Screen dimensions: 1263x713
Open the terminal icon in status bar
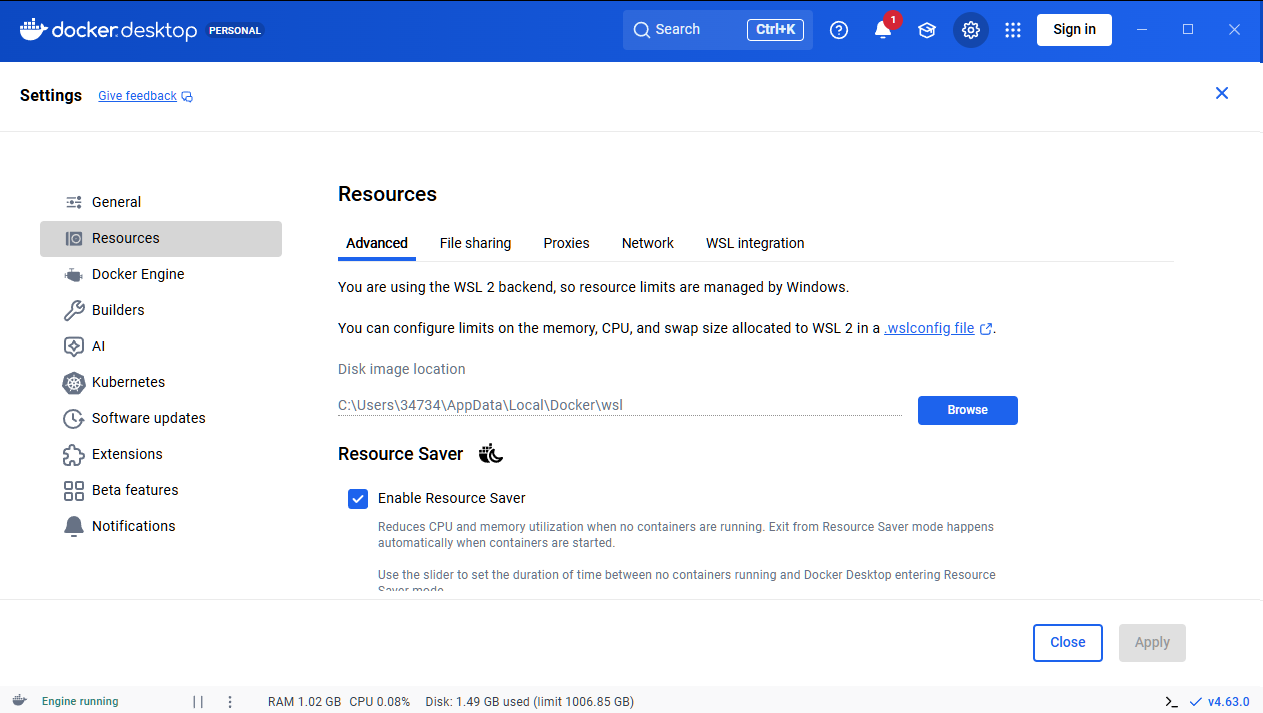pyautogui.click(x=1172, y=701)
